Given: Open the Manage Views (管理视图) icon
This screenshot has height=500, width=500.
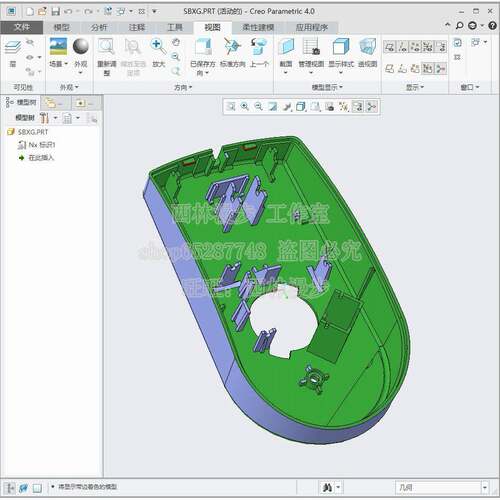Looking at the screenshot, I should tap(311, 47).
